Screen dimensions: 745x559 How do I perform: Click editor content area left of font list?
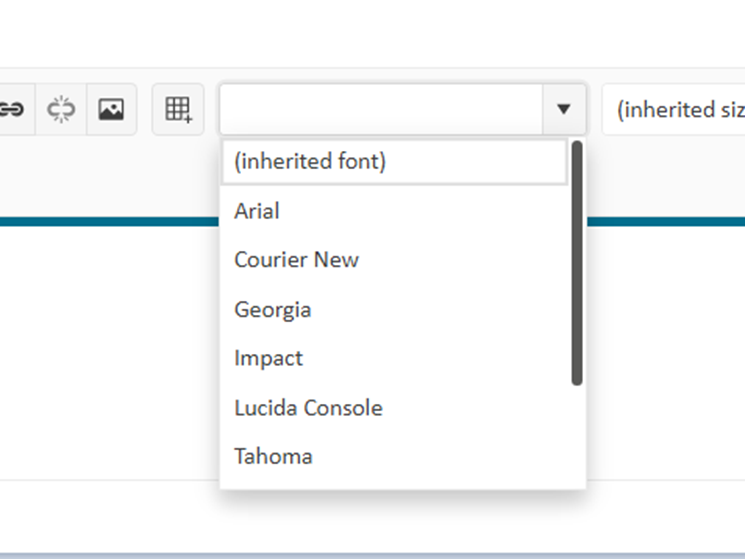point(109,351)
